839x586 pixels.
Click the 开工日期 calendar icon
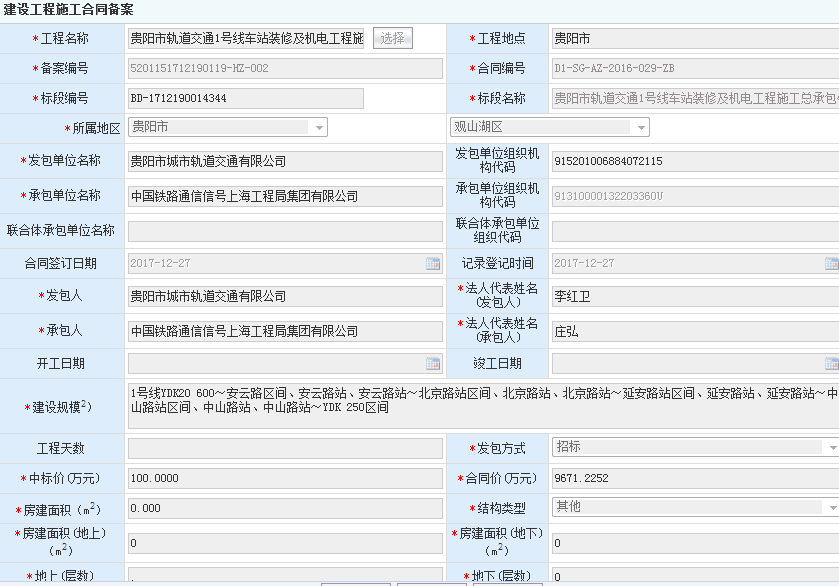coord(433,364)
